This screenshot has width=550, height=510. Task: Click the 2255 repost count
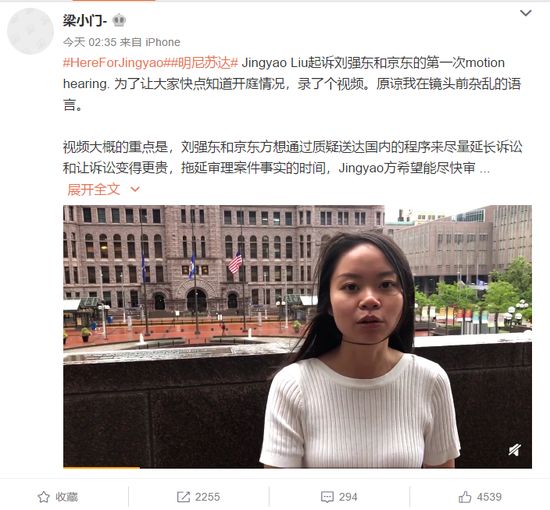coord(207,497)
